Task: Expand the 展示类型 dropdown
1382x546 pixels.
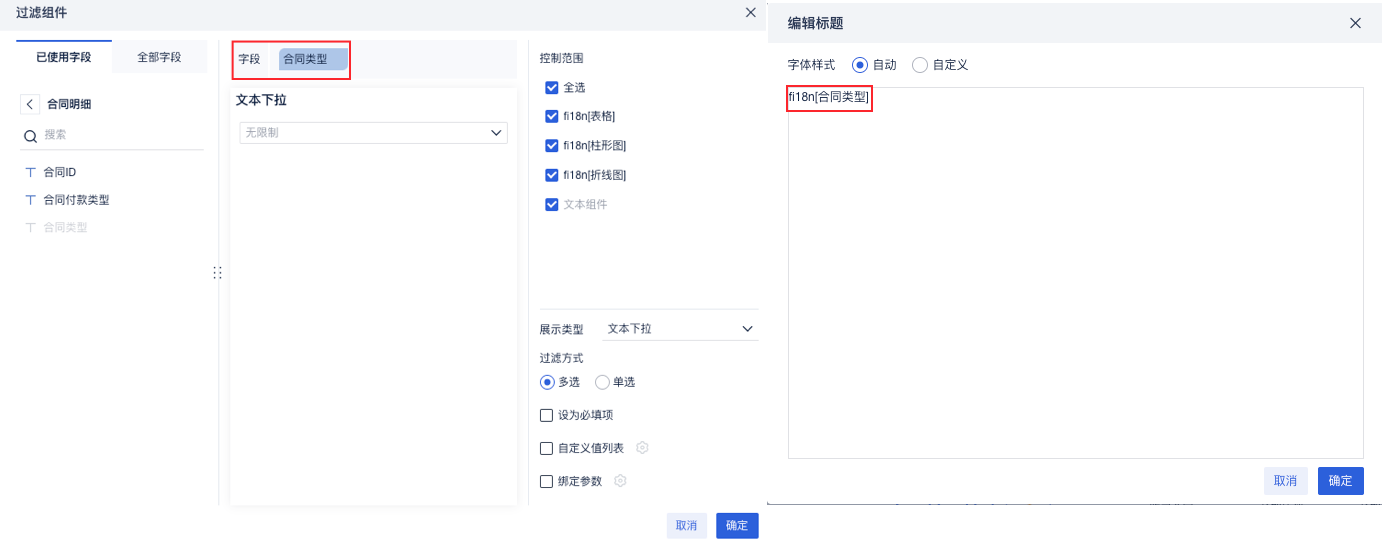Action: coord(680,328)
